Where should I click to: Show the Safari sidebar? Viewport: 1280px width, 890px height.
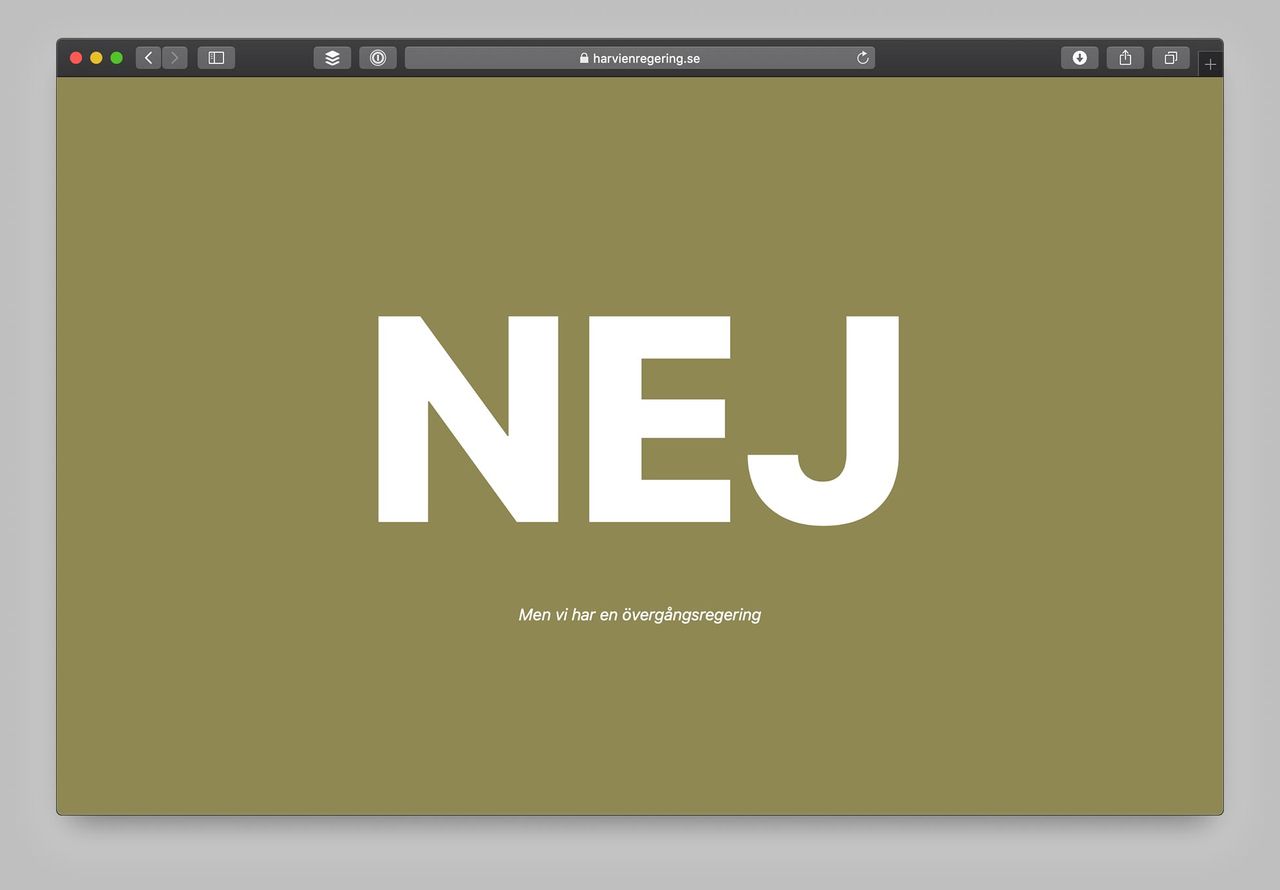click(x=216, y=58)
